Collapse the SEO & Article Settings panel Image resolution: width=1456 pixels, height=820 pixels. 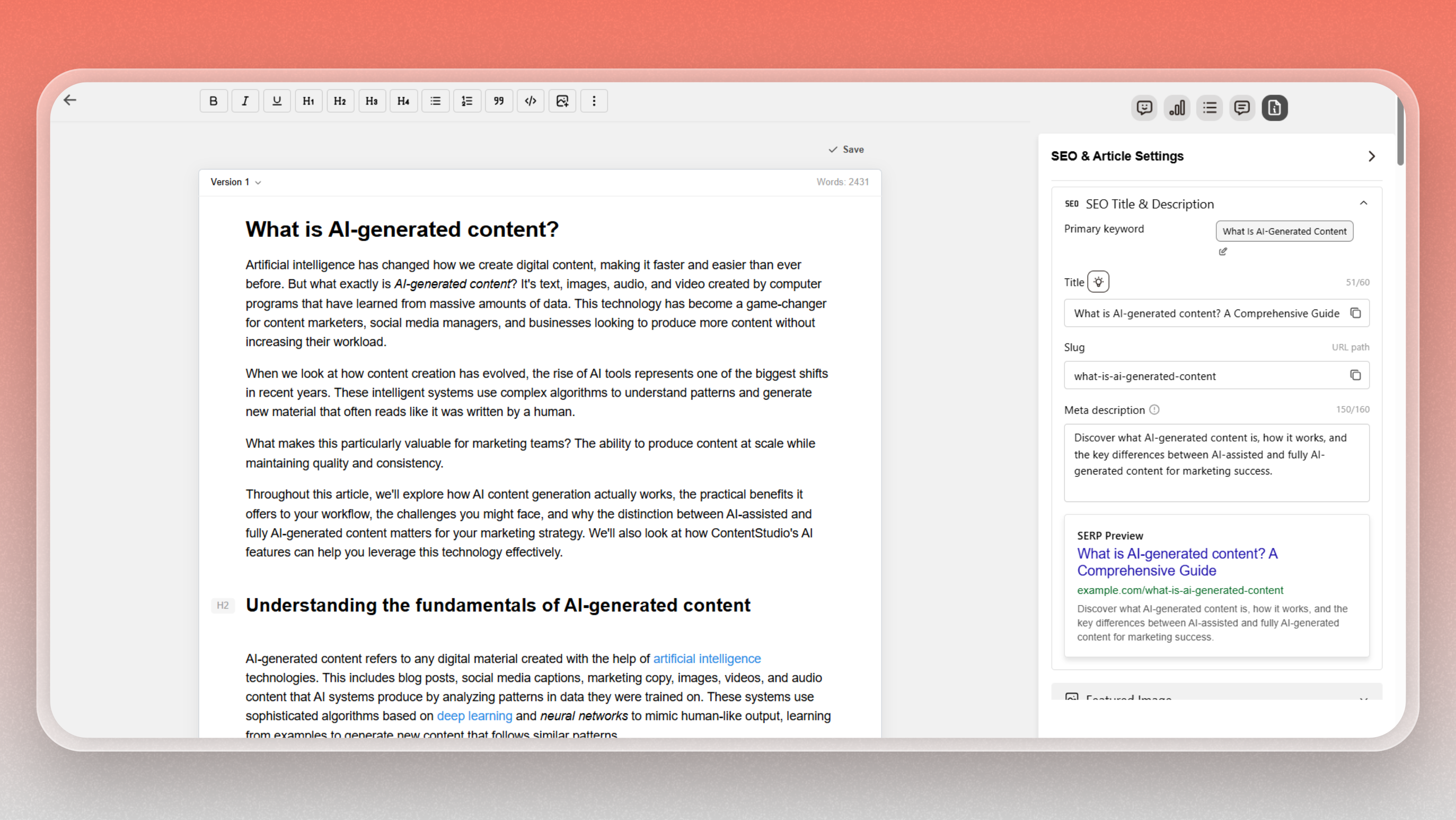pos(1372,156)
